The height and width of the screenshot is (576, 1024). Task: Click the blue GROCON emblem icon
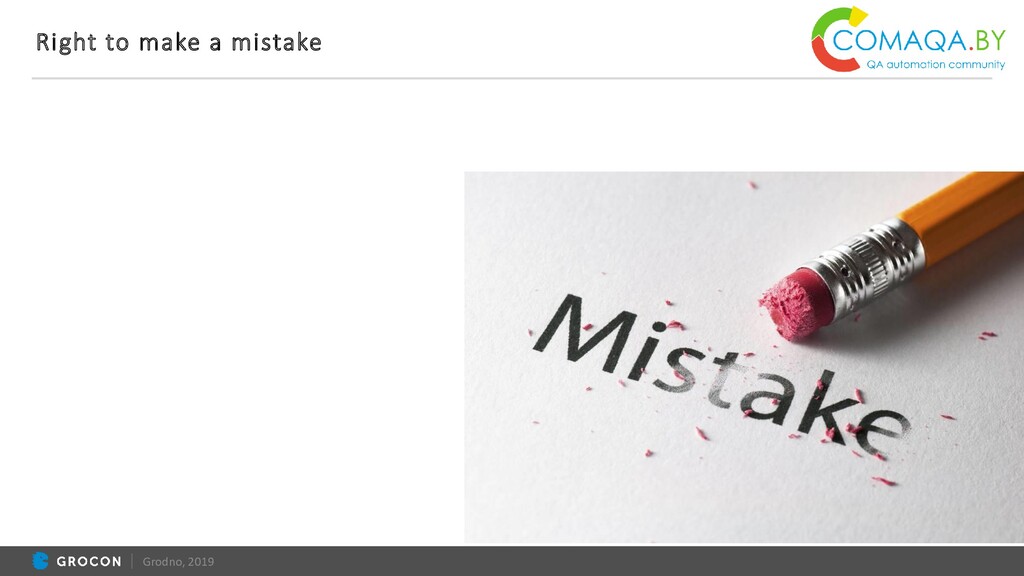(40, 561)
